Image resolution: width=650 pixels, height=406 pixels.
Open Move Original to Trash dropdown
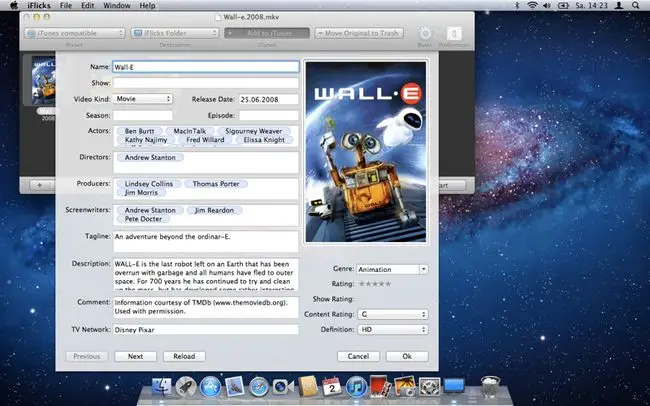point(359,33)
